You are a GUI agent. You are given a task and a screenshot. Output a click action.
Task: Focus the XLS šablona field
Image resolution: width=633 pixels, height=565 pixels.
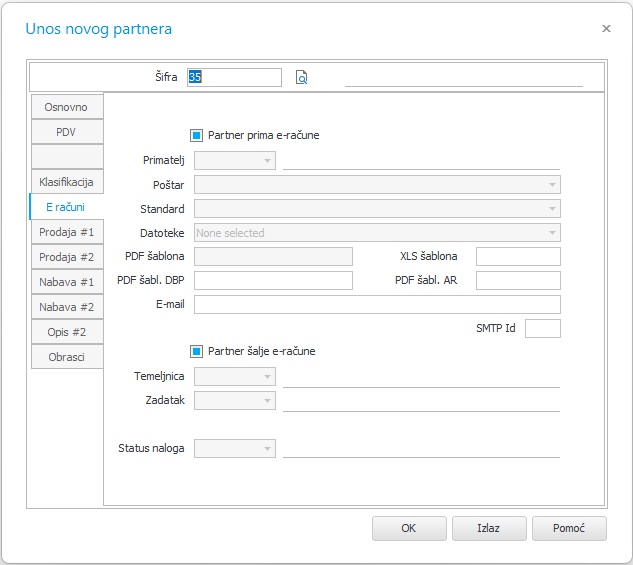pos(518,257)
